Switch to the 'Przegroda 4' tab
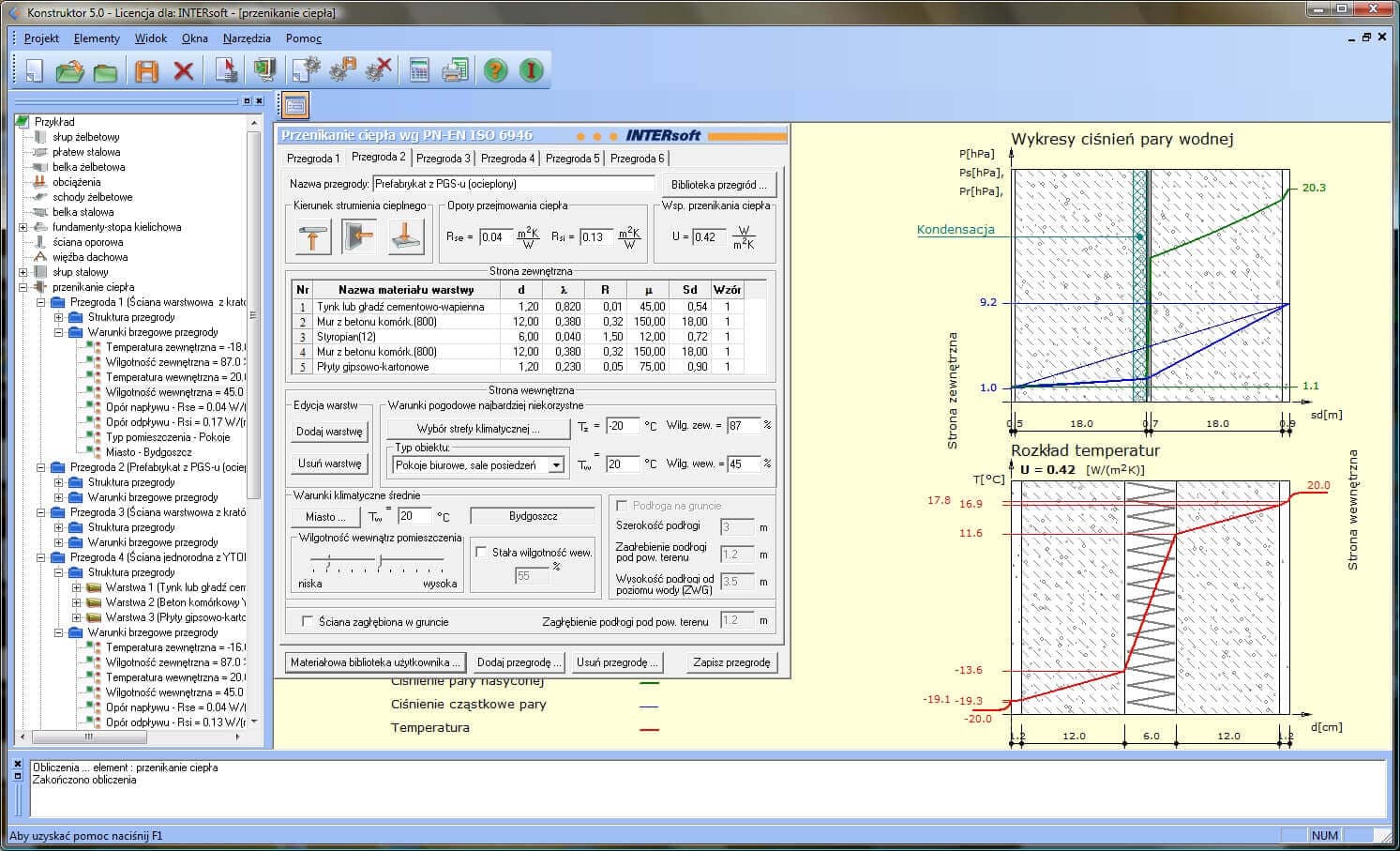Screen dimensions: 1400x851 point(507,159)
